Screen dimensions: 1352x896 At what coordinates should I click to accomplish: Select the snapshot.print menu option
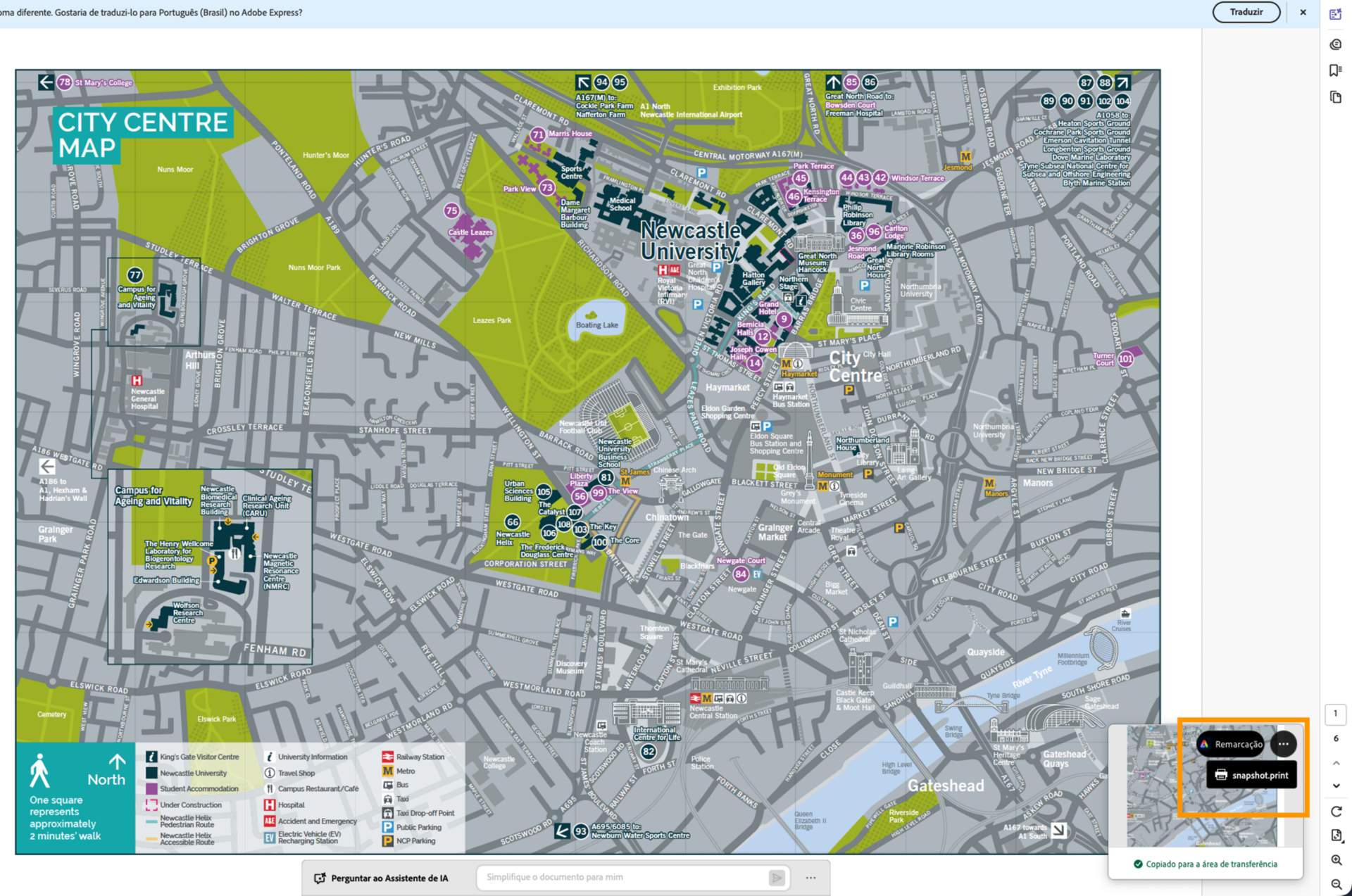[1251, 775]
